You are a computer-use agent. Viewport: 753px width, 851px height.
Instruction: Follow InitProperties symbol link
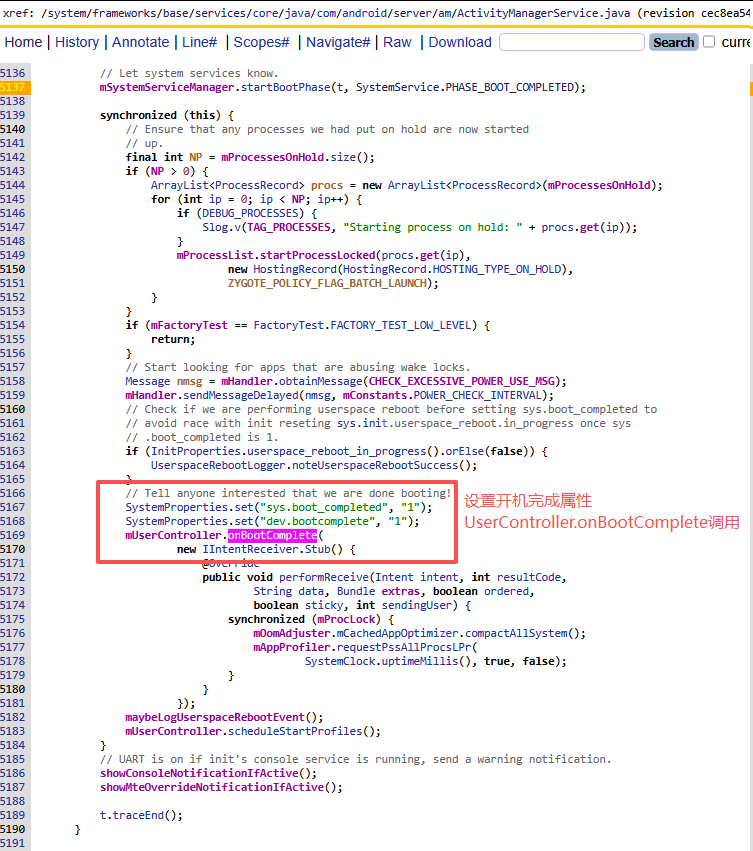click(x=195, y=452)
